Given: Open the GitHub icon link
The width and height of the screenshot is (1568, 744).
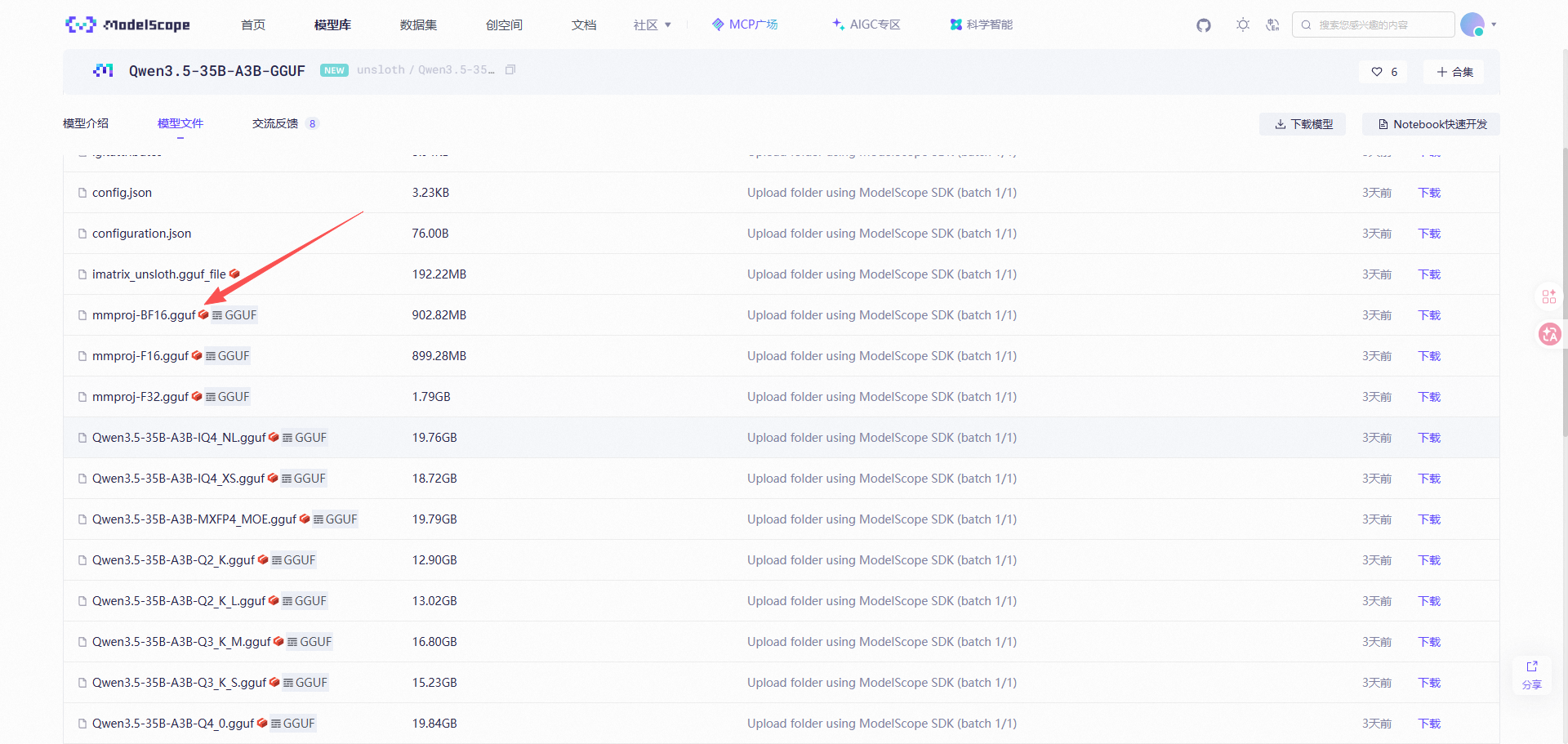Looking at the screenshot, I should click(x=1204, y=25).
